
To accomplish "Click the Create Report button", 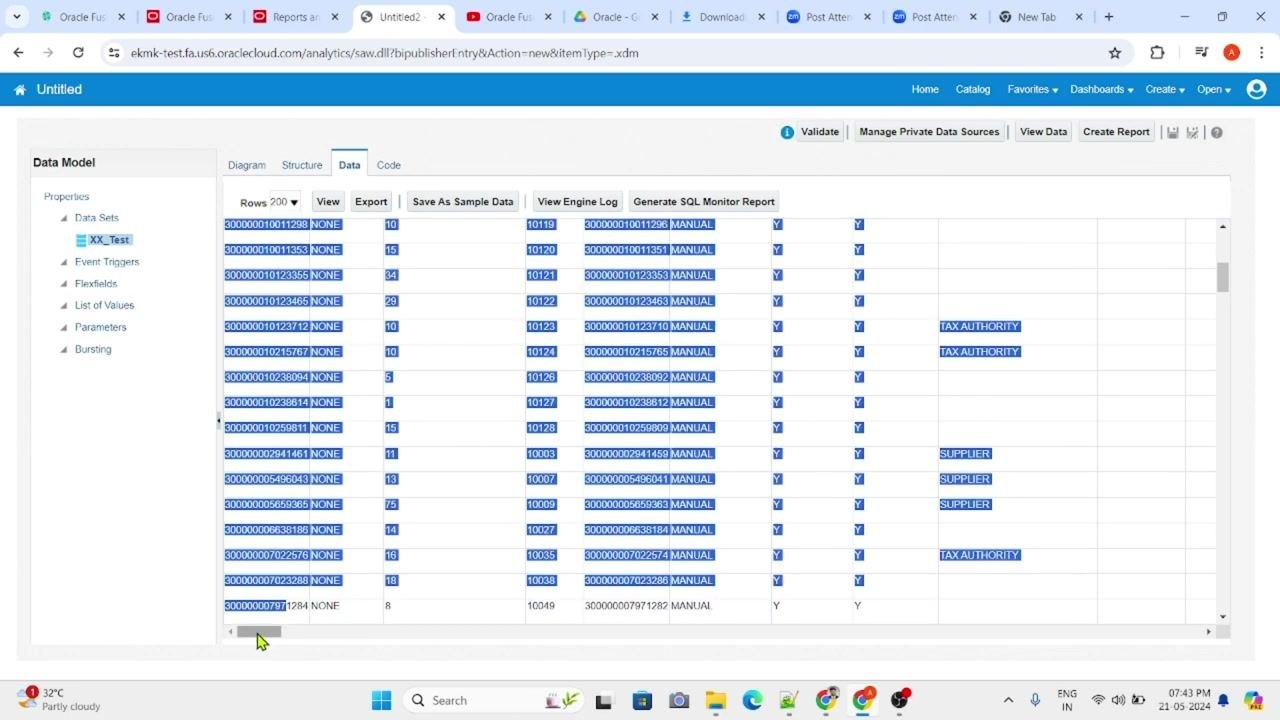I will pyautogui.click(x=1116, y=132).
